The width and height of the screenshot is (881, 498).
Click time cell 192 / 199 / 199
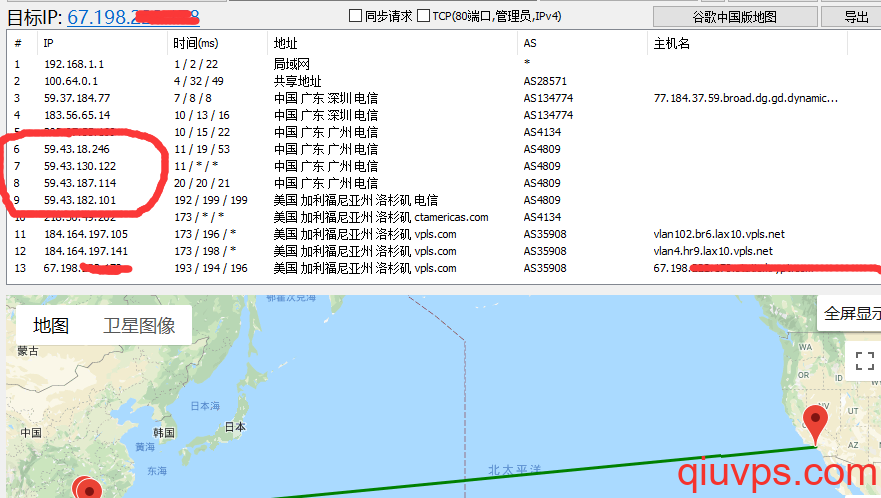tap(211, 200)
